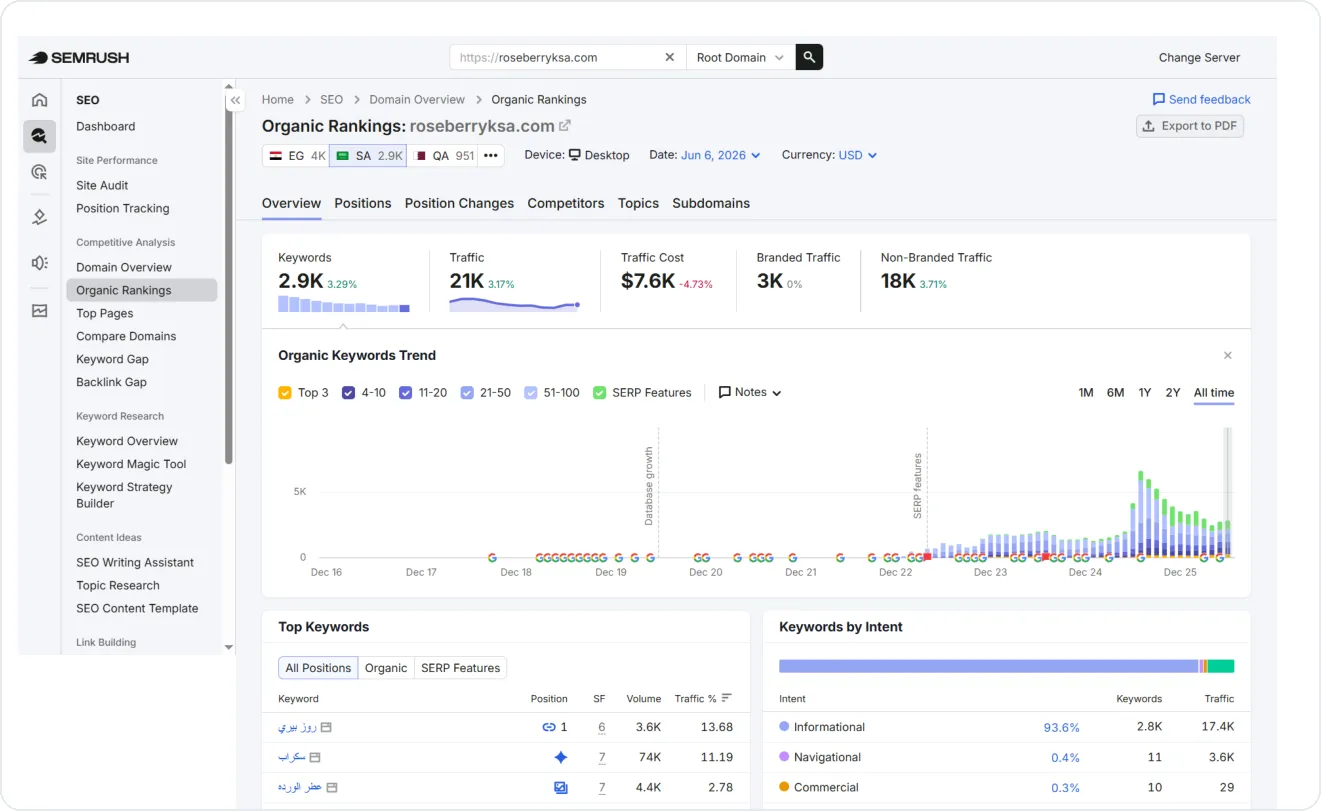The height and width of the screenshot is (811, 1321).
Task: Select the SA database chip
Action: pyautogui.click(x=367, y=156)
